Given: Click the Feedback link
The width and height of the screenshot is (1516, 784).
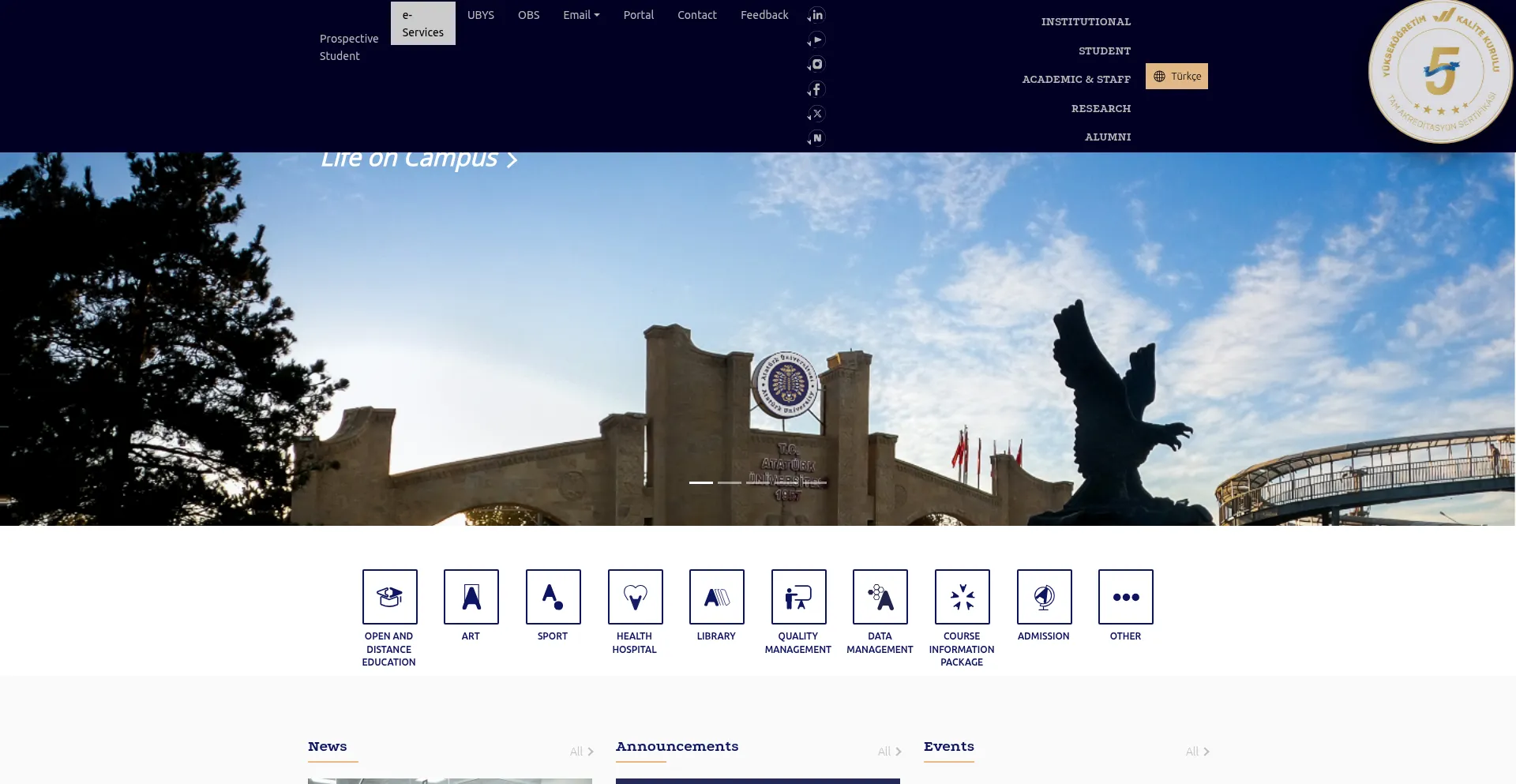Looking at the screenshot, I should coord(764,15).
